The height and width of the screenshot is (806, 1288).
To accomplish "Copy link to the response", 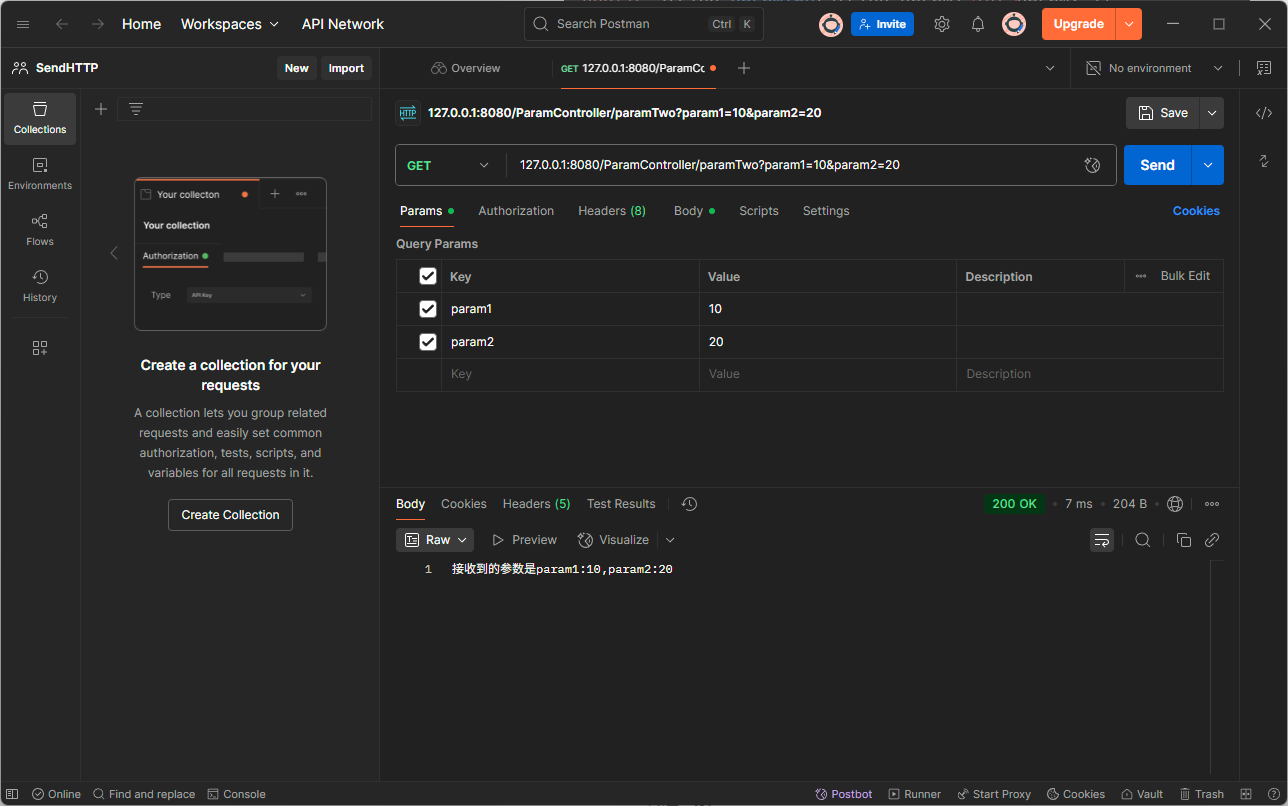I will coord(1212,540).
